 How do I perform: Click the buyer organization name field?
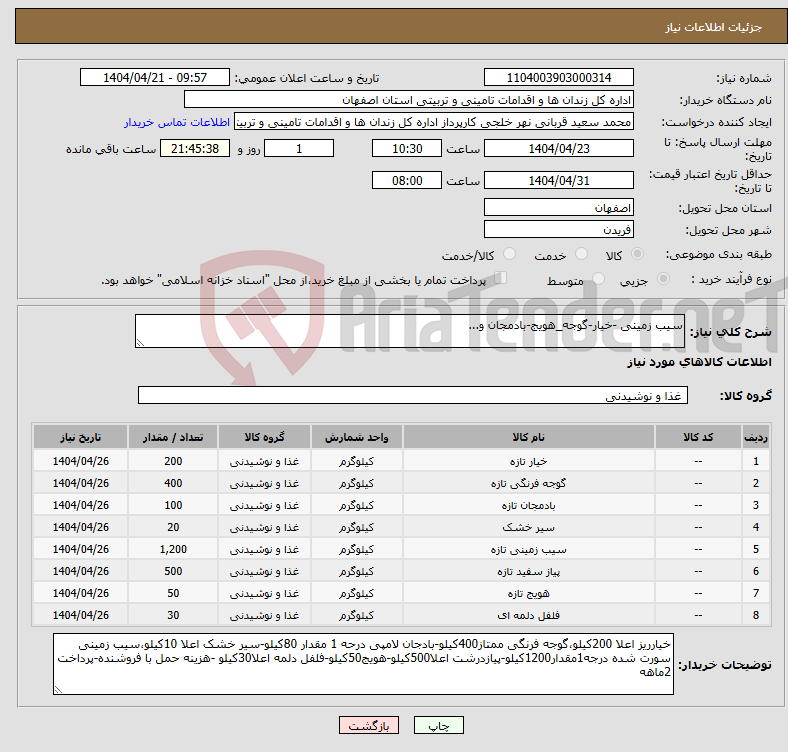(409, 100)
